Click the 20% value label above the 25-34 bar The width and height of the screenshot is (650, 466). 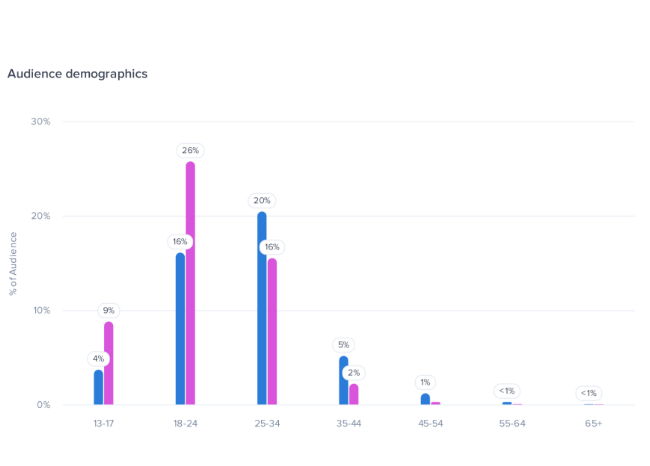point(262,200)
